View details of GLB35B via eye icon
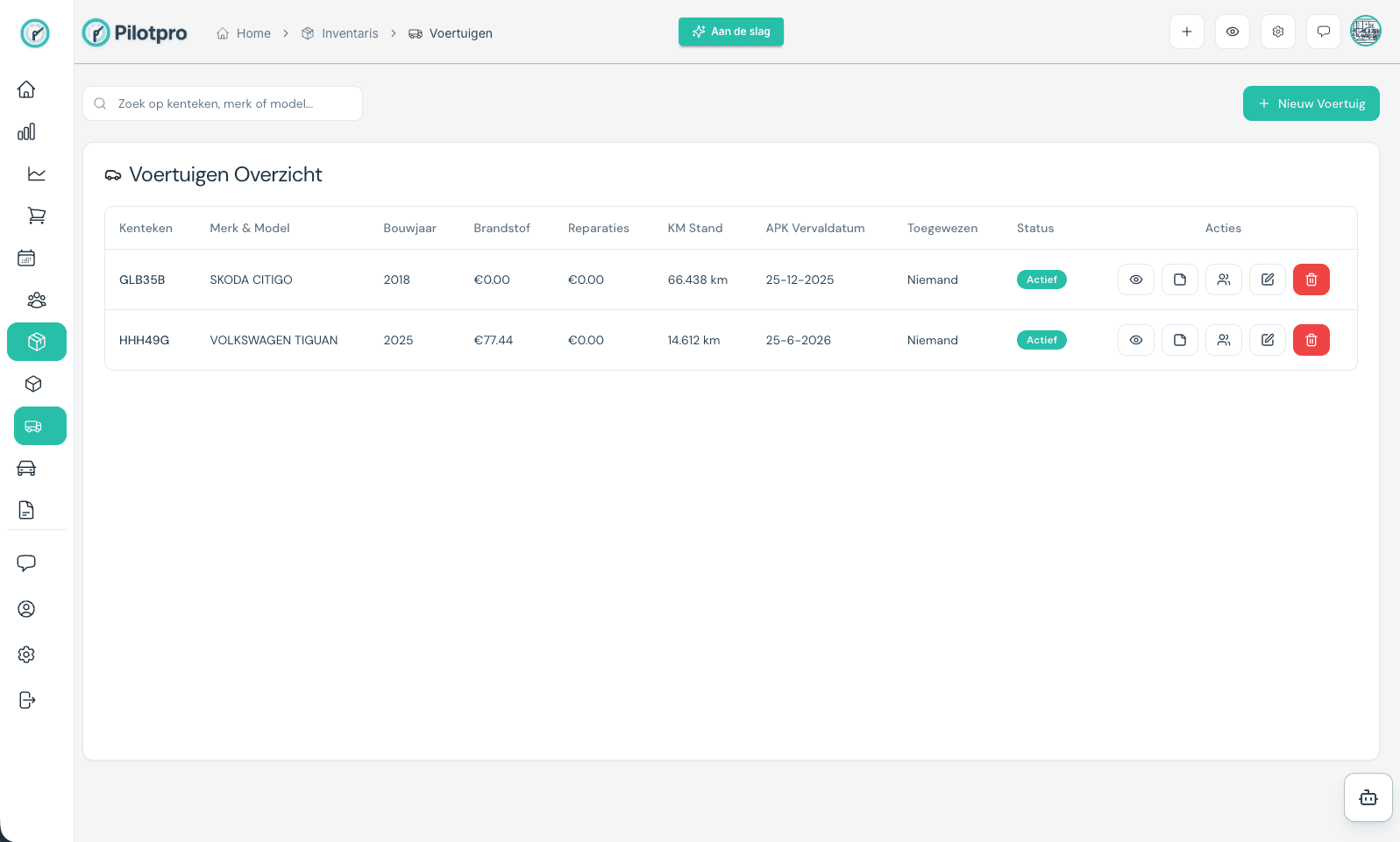The width and height of the screenshot is (1400, 842). click(1135, 279)
